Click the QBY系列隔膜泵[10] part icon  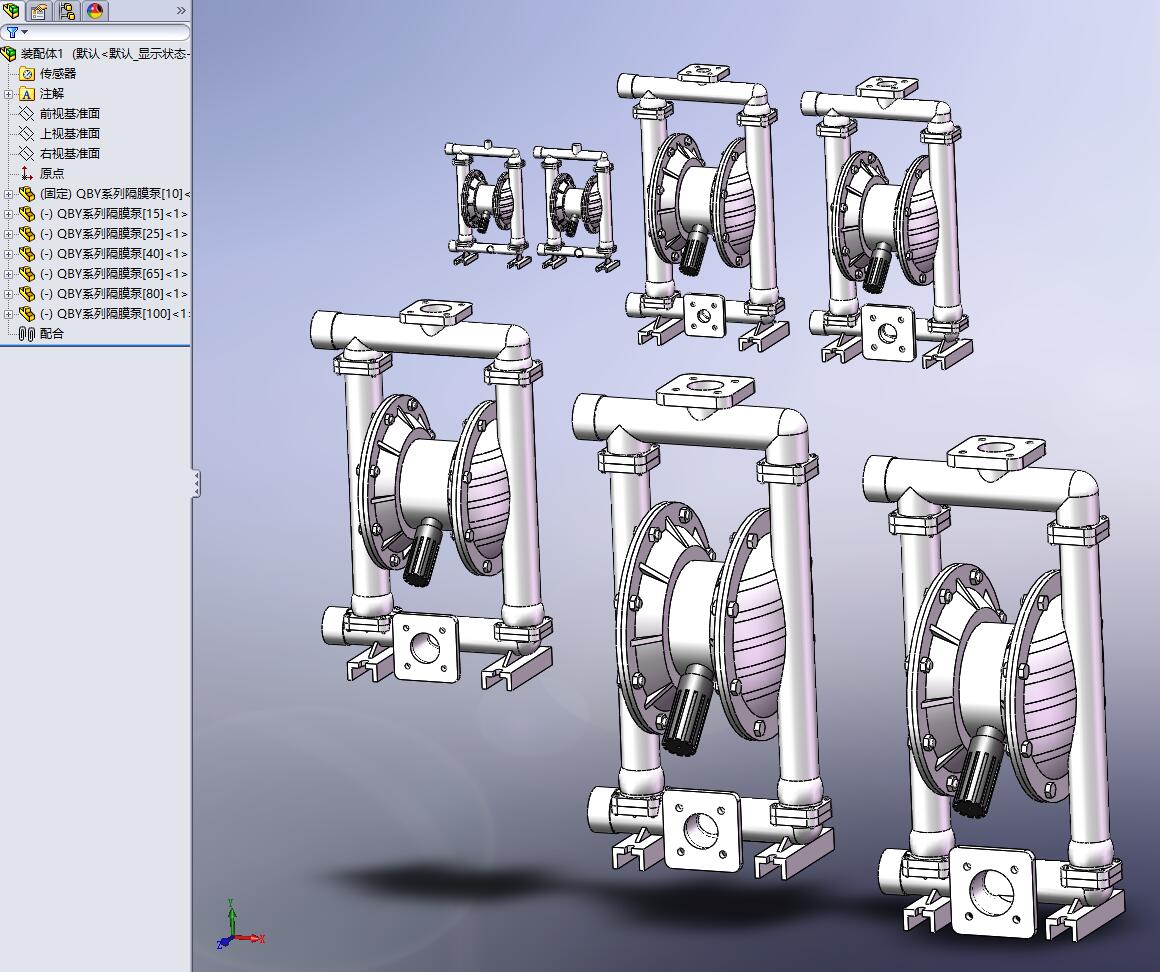pos(27,194)
